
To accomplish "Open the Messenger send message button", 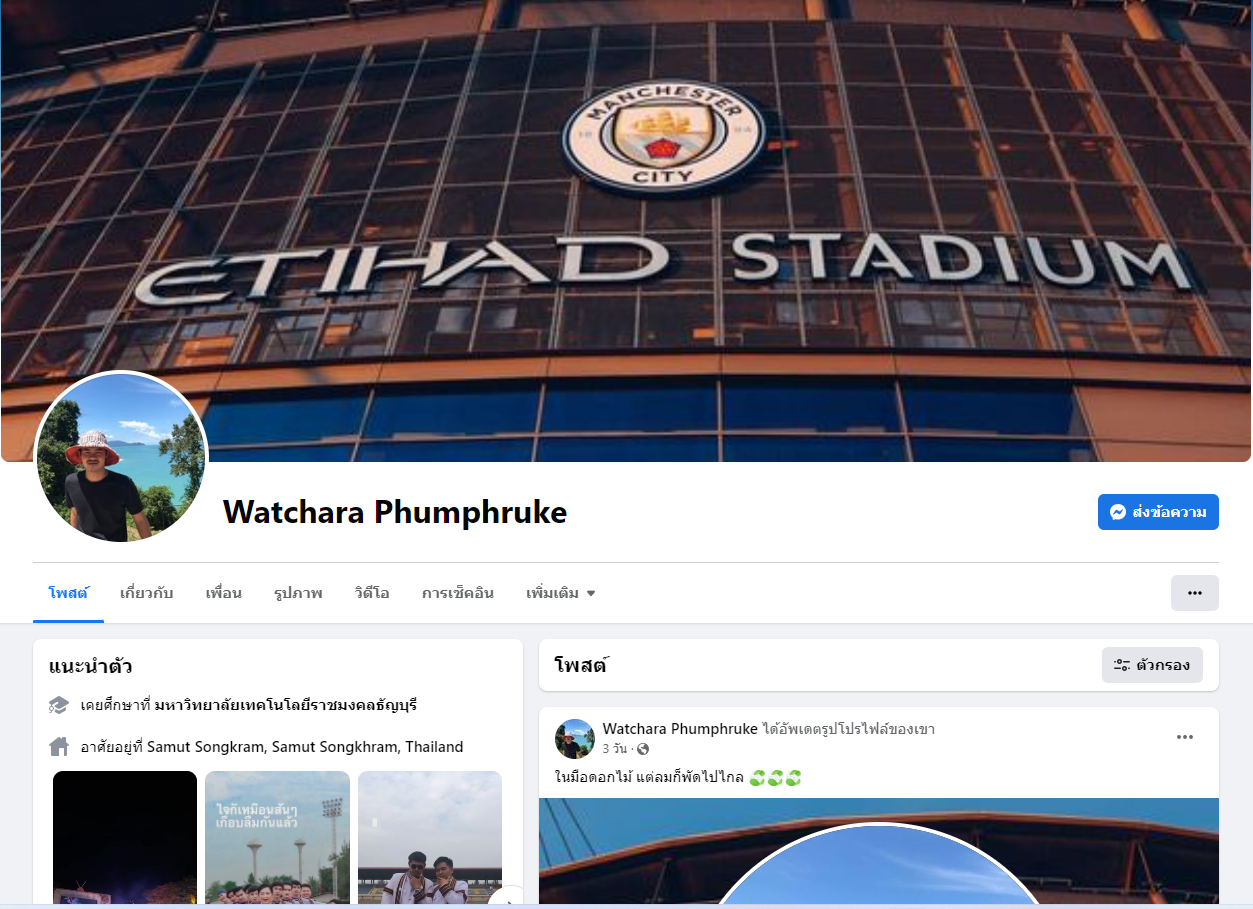I will coord(1158,512).
